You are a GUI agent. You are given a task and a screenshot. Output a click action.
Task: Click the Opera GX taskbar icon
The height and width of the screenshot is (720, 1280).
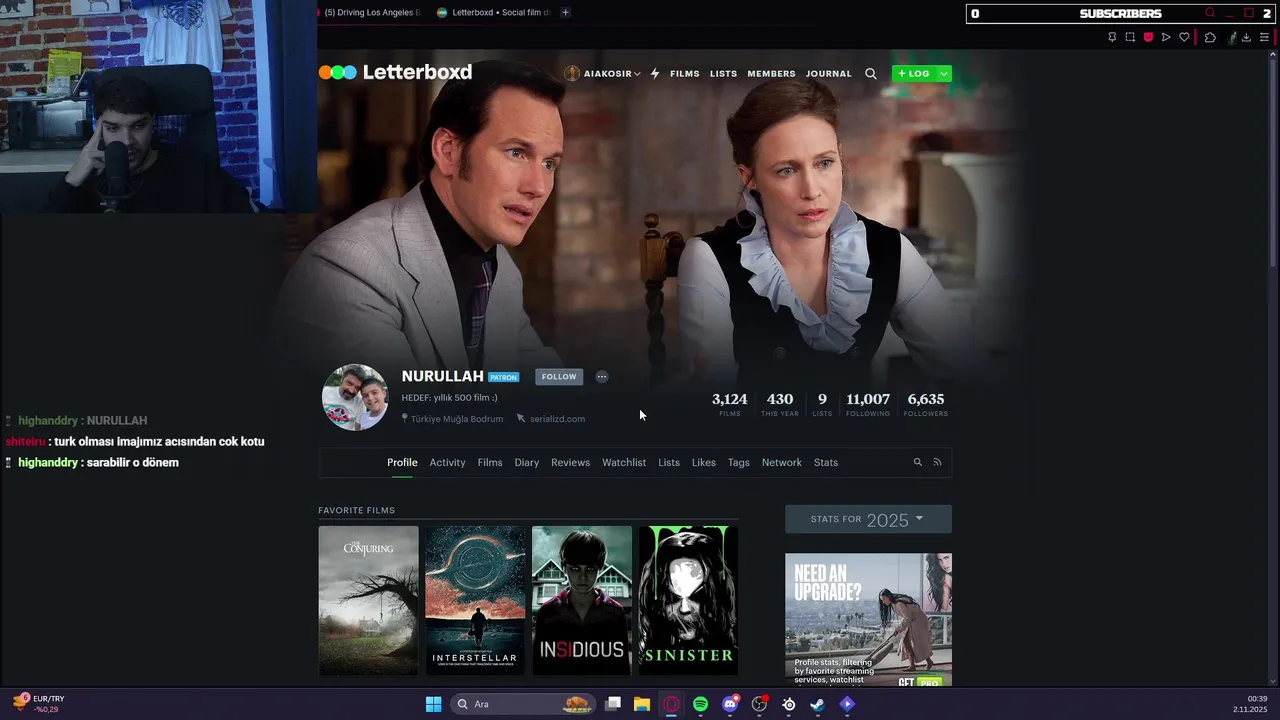click(x=672, y=704)
